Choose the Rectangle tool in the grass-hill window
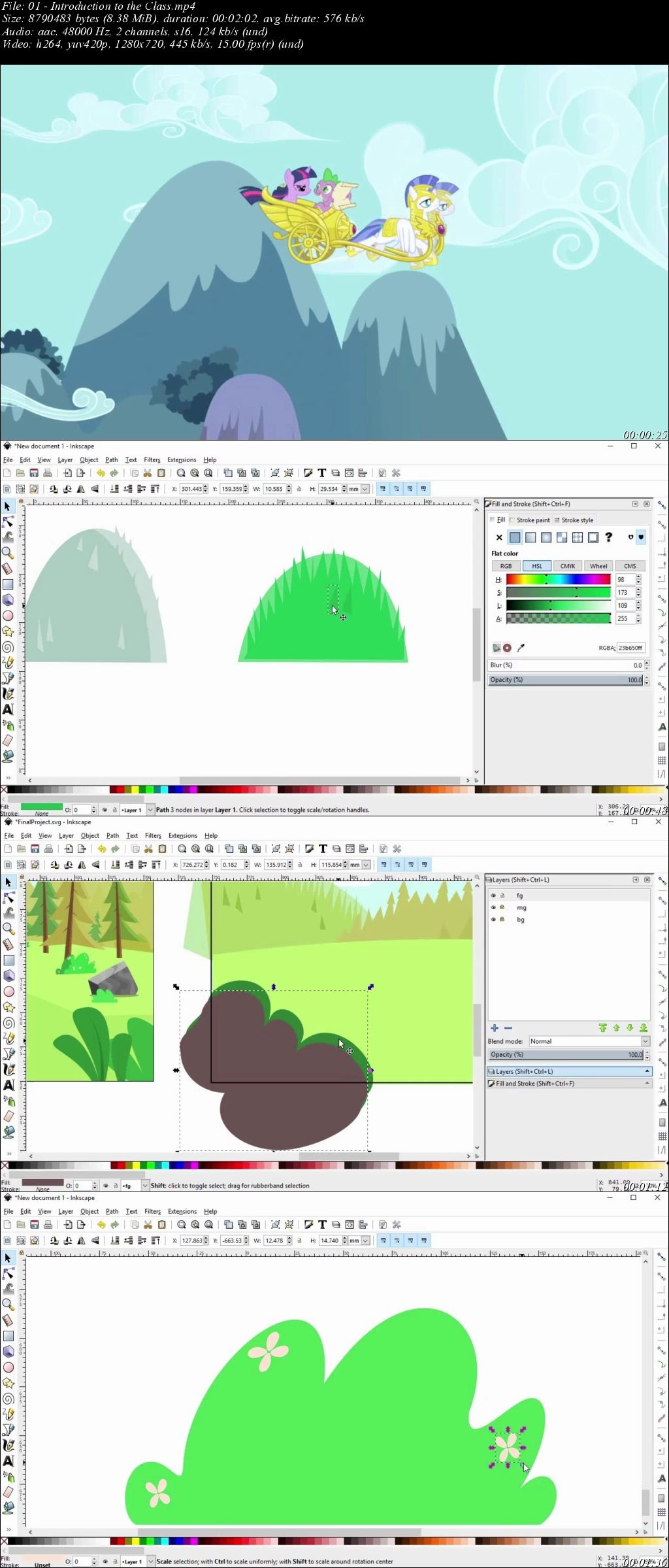The image size is (669, 1568). pyautogui.click(x=8, y=584)
